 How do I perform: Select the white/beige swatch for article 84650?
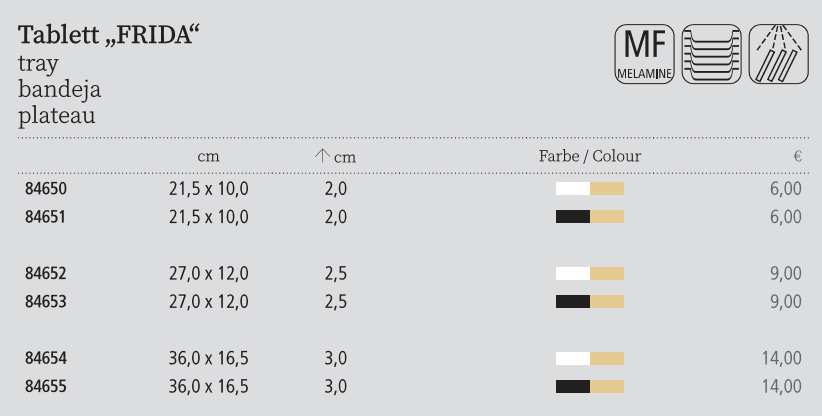tap(589, 188)
